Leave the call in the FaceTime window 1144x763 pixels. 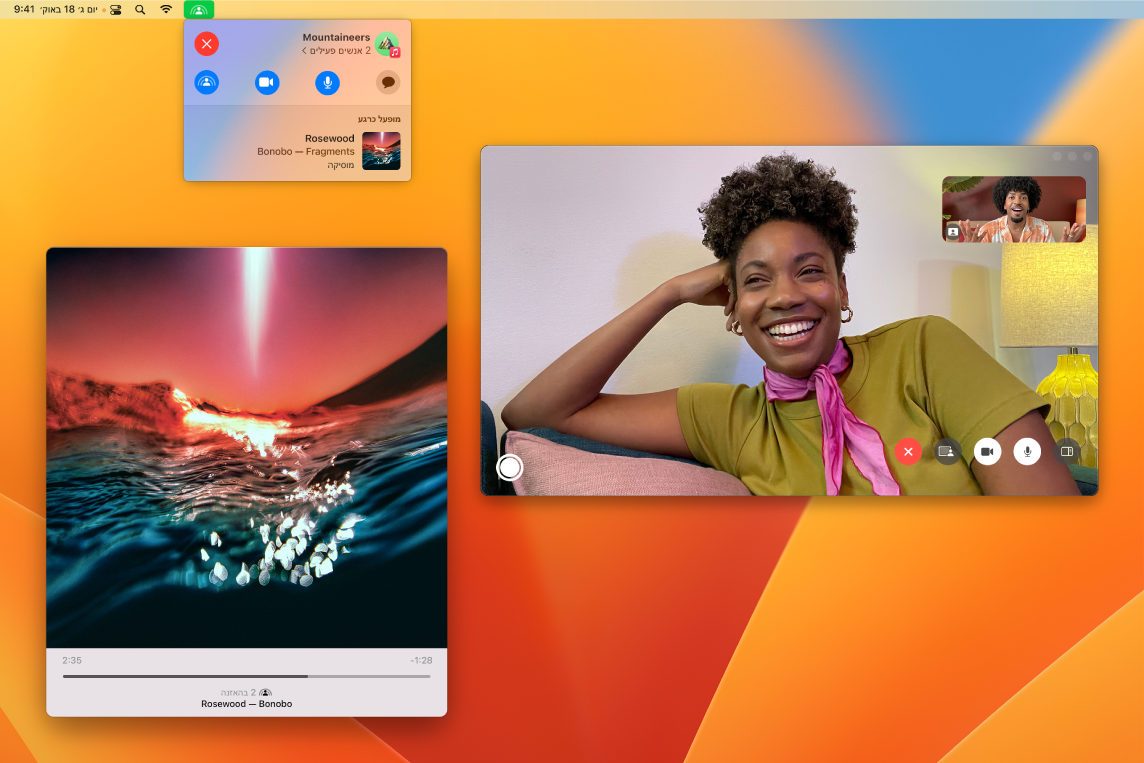[x=908, y=452]
